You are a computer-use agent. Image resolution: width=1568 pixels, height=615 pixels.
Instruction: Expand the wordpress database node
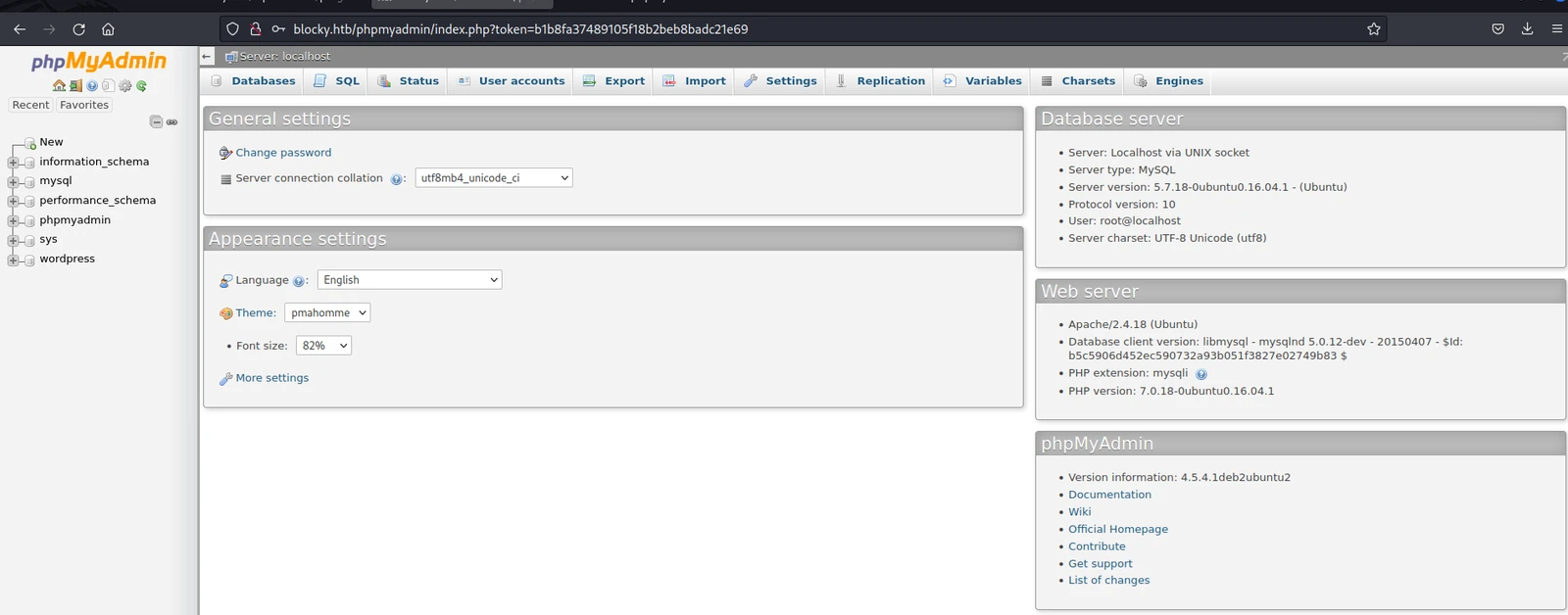coord(13,260)
